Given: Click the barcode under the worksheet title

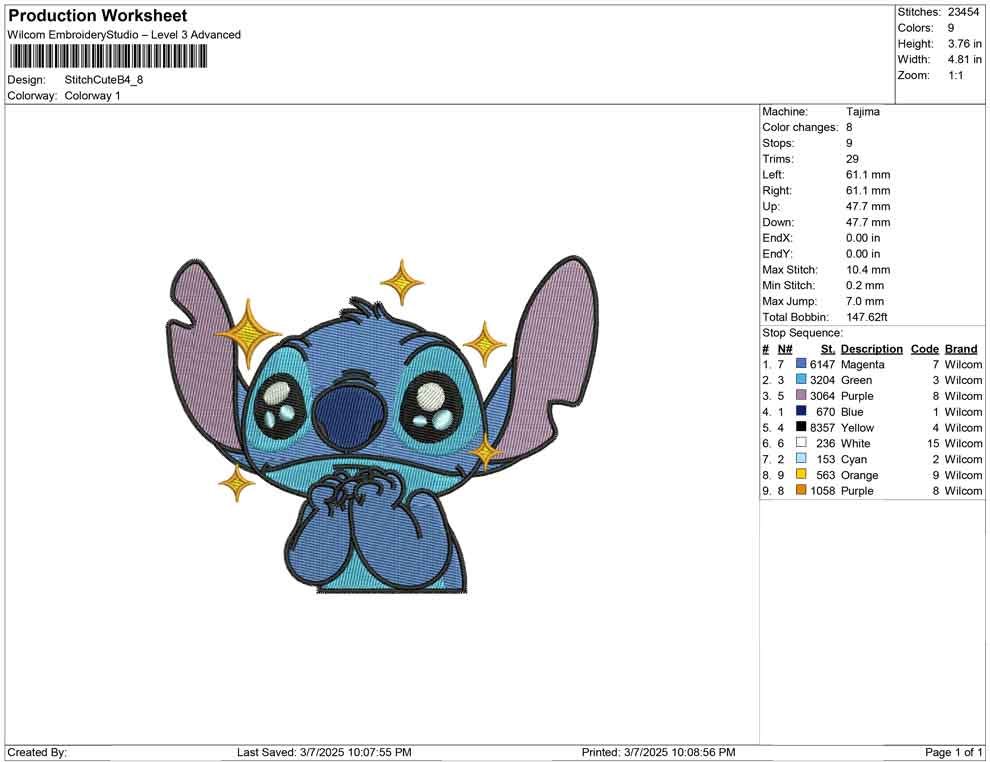Looking at the screenshot, I should pos(108,57).
